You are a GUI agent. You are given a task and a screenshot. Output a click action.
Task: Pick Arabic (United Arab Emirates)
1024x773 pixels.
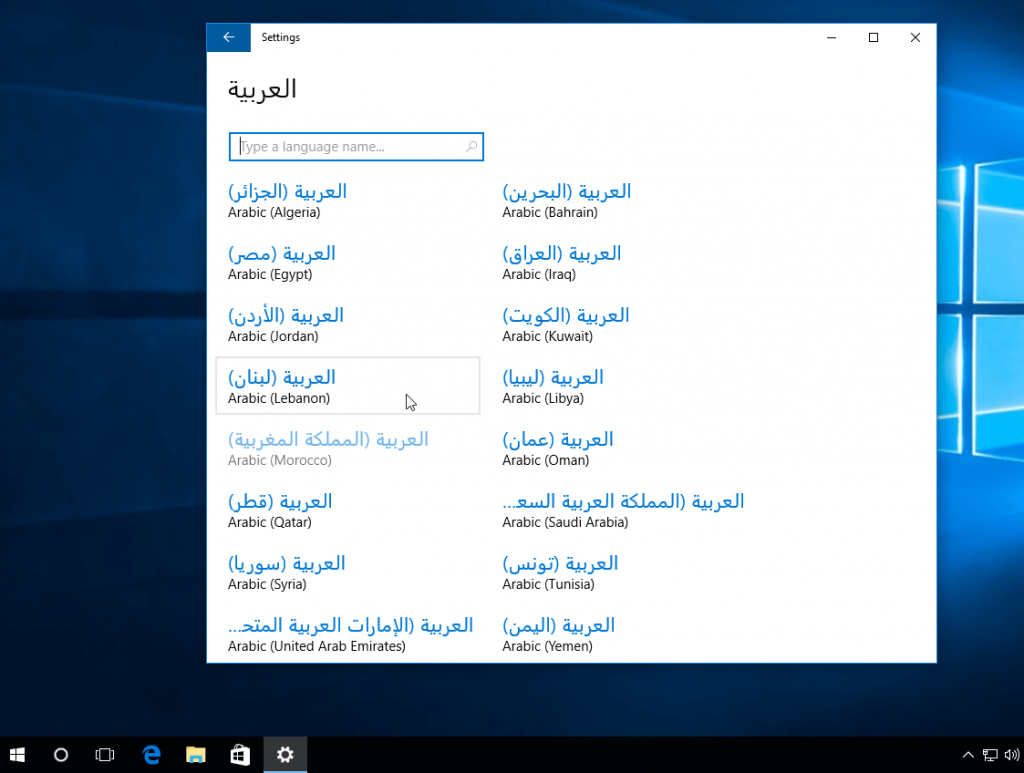click(x=350, y=634)
